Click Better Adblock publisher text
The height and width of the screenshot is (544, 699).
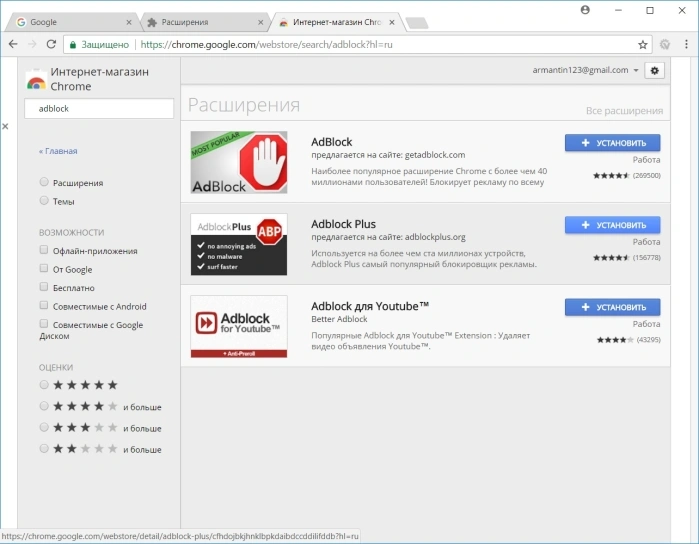pos(339,319)
